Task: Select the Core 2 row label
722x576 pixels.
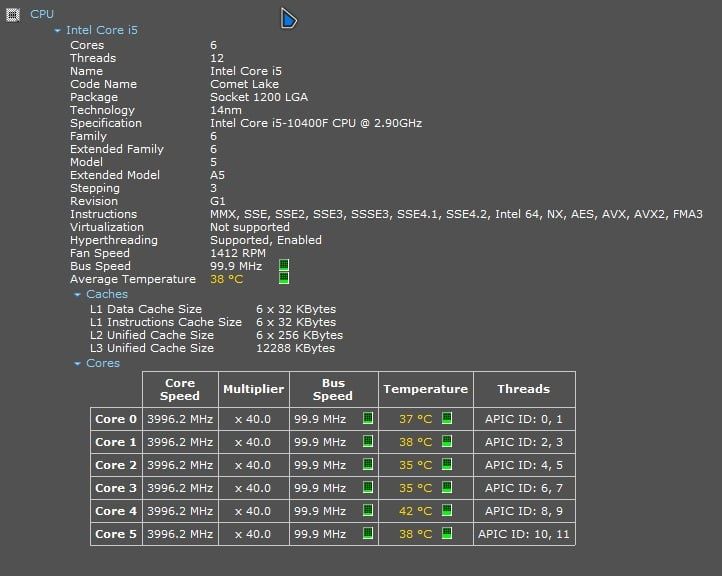Action: [116, 465]
